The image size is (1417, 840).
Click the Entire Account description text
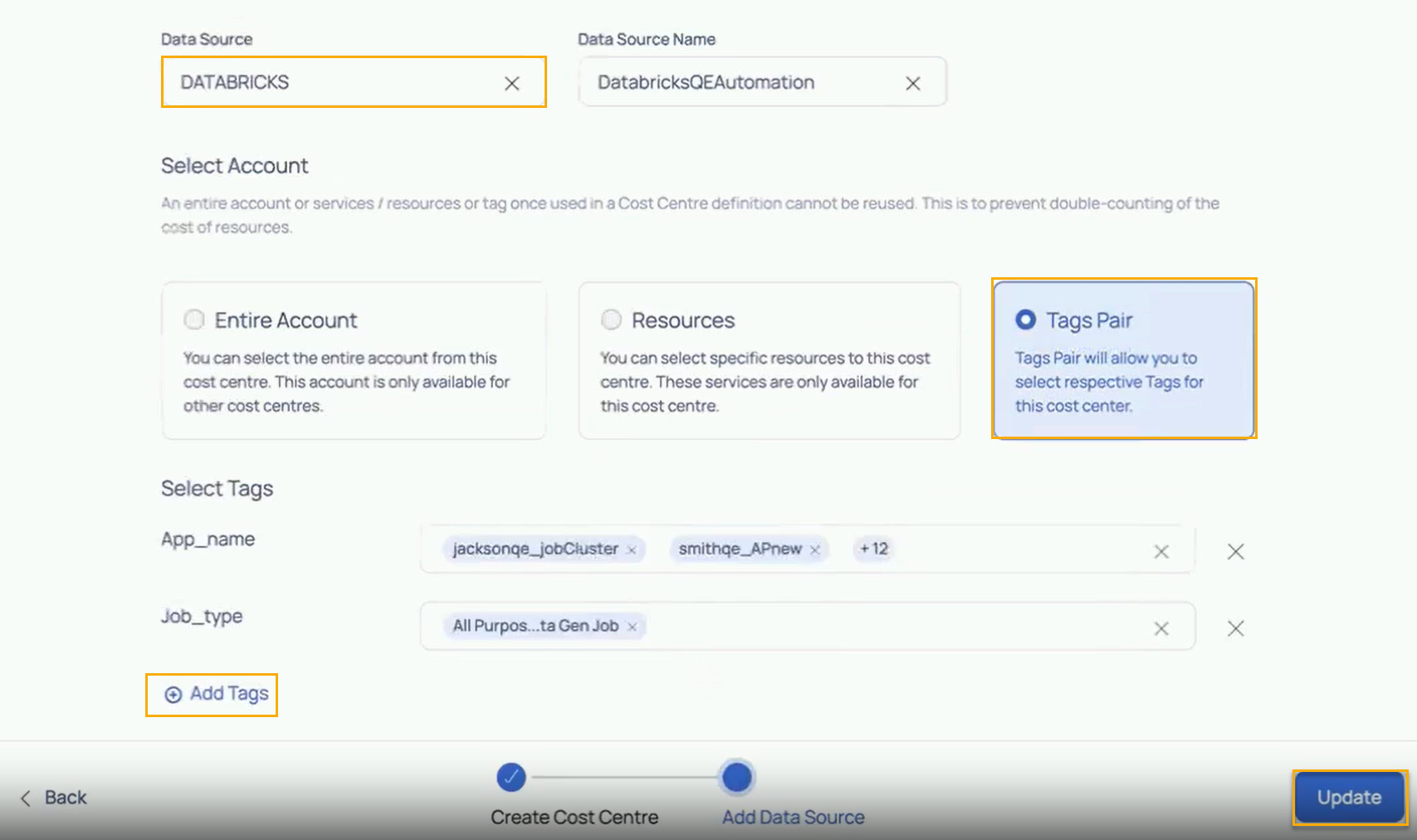tap(347, 382)
